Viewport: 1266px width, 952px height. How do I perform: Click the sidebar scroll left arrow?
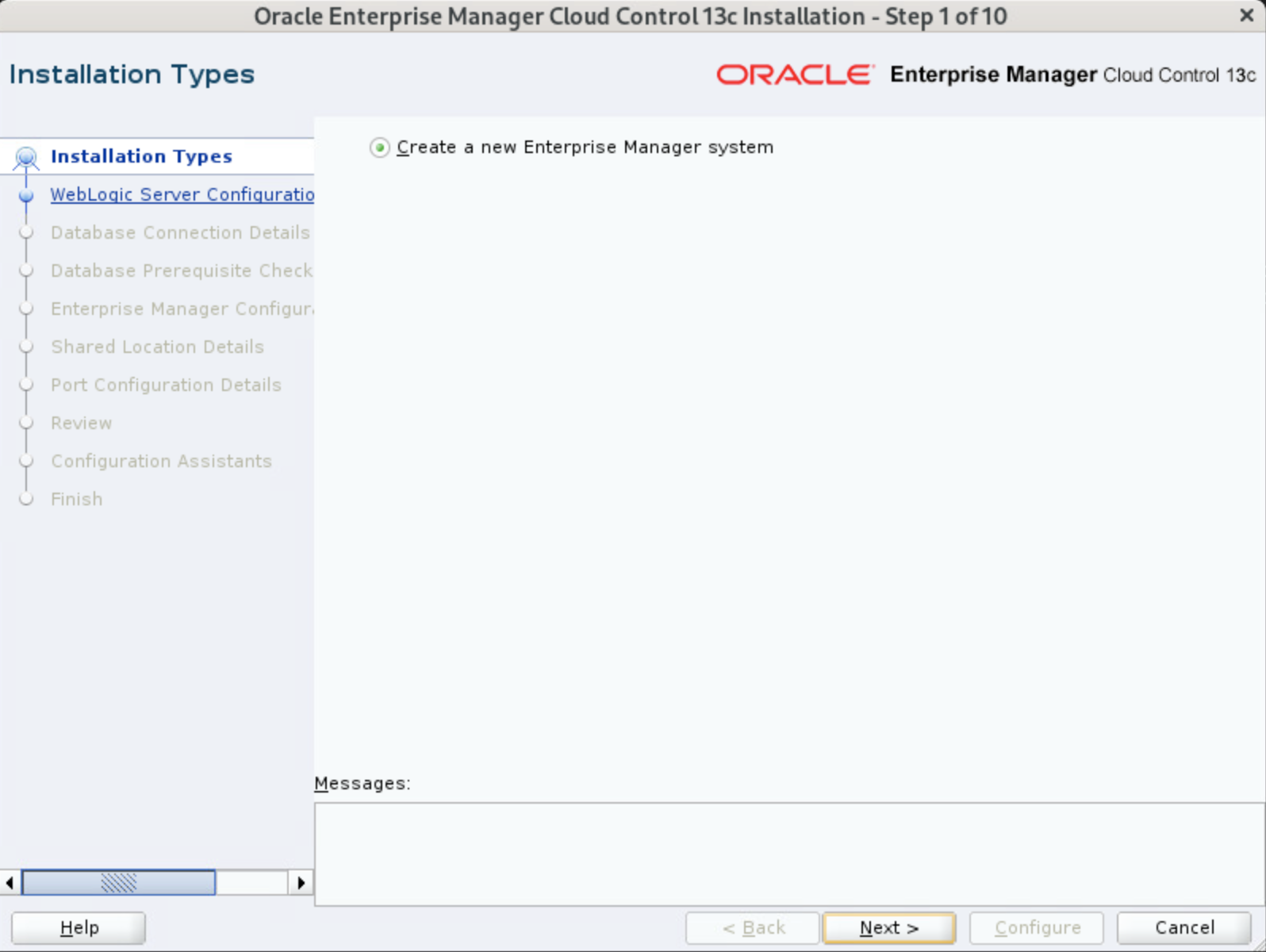pos(10,882)
